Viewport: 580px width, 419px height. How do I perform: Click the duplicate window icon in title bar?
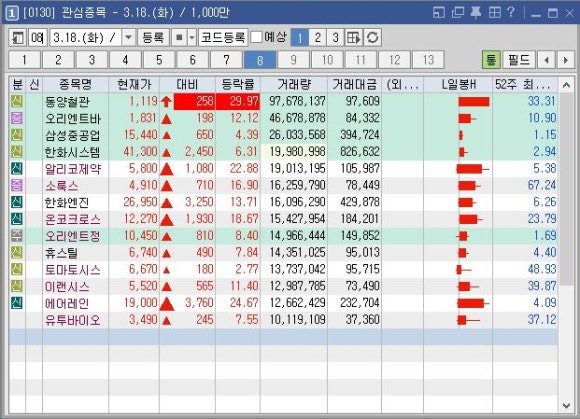[458, 13]
